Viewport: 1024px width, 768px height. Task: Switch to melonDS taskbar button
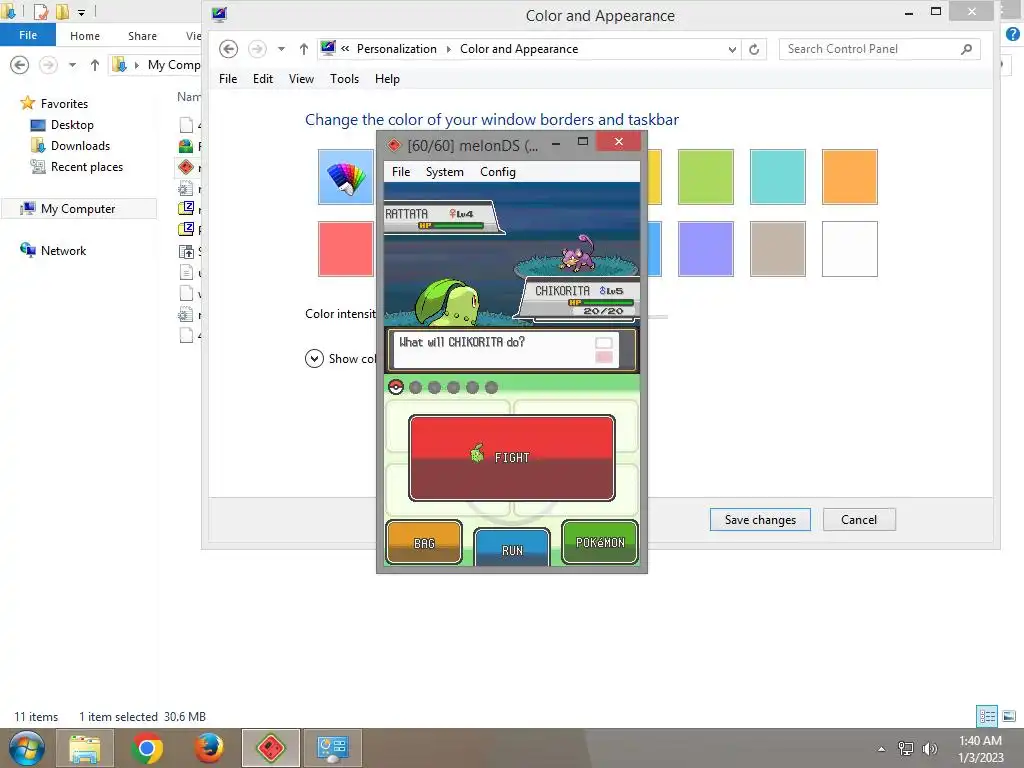pyautogui.click(x=270, y=748)
